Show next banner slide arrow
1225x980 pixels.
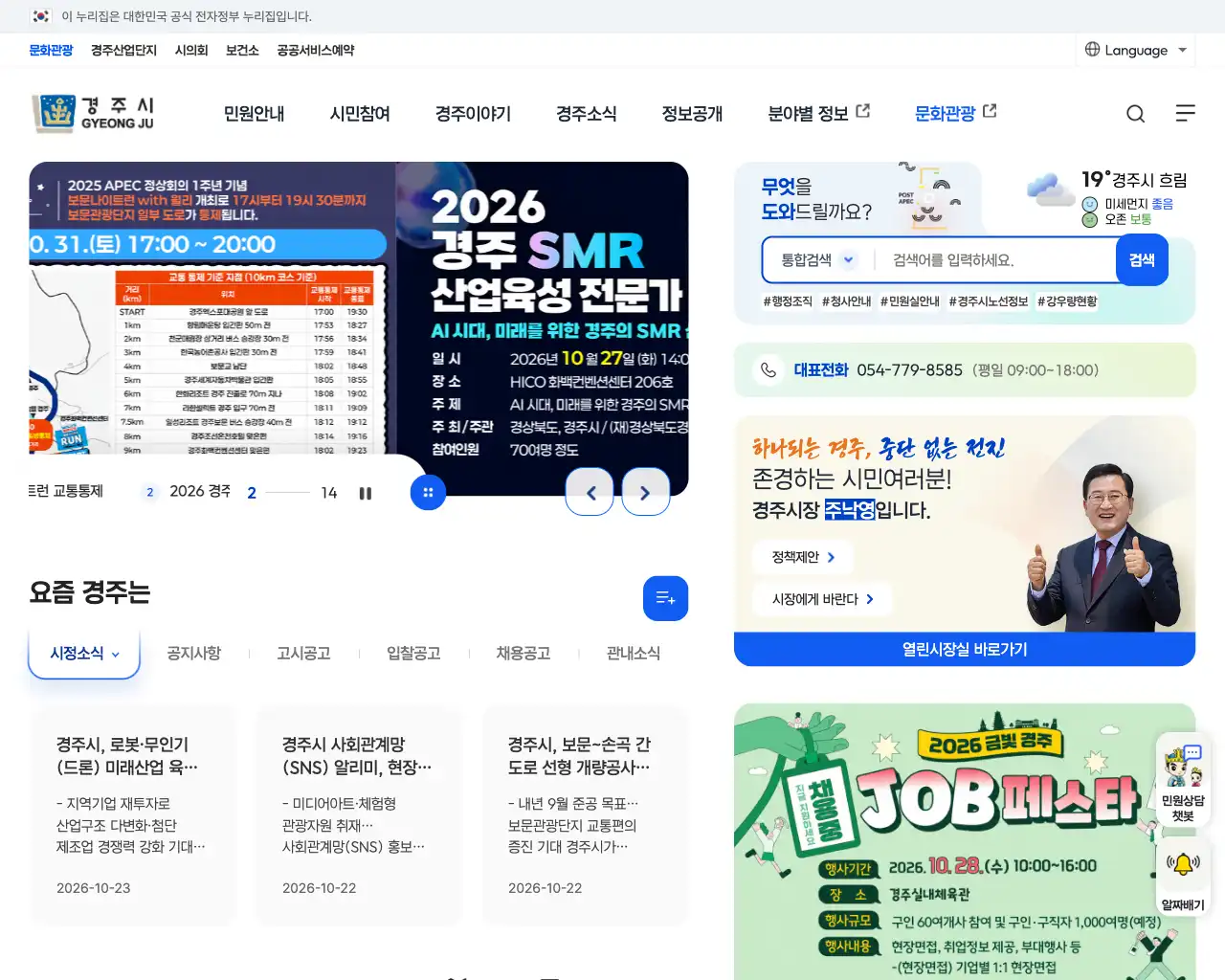click(x=646, y=493)
